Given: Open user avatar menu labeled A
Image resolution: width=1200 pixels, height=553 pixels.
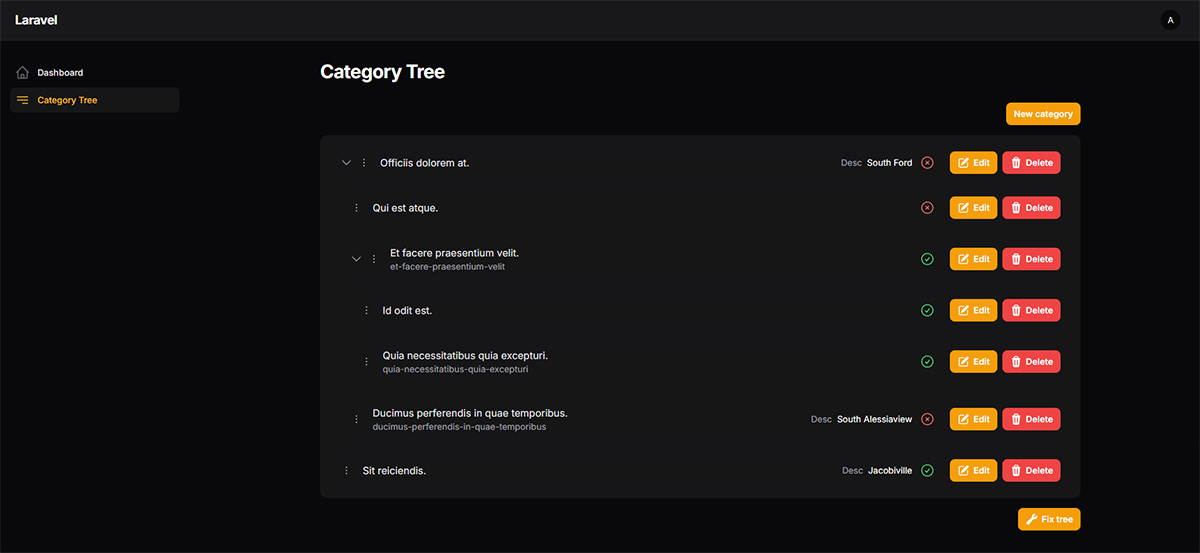Looking at the screenshot, I should tap(1170, 20).
